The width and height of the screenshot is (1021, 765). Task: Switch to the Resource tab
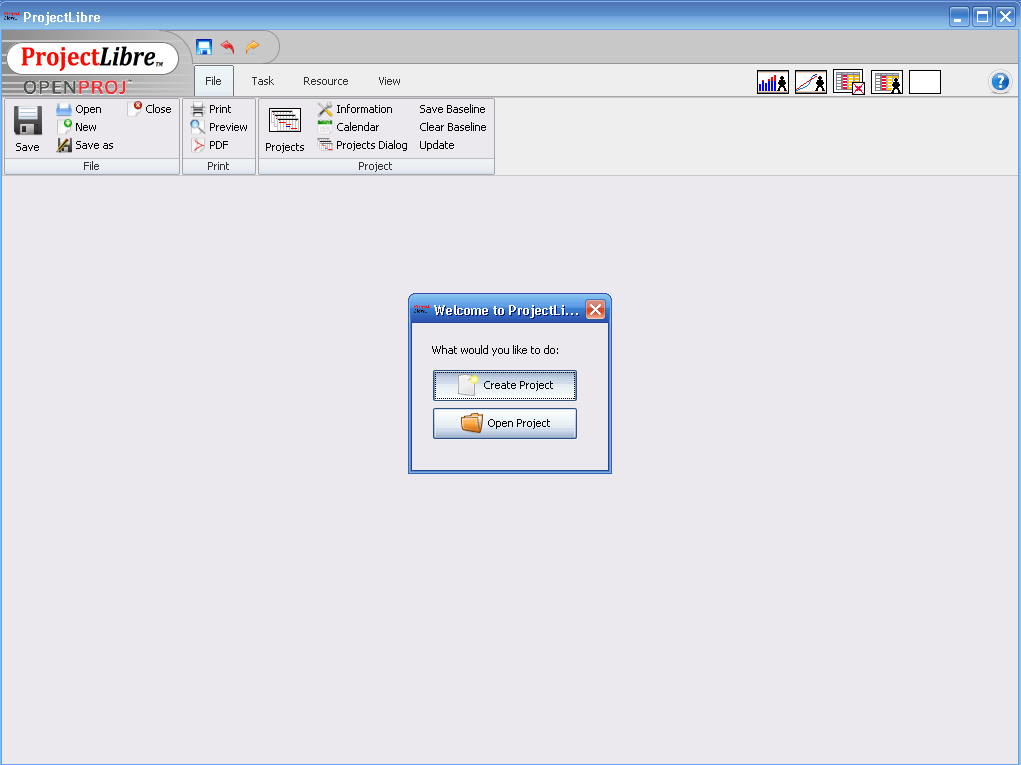click(326, 81)
